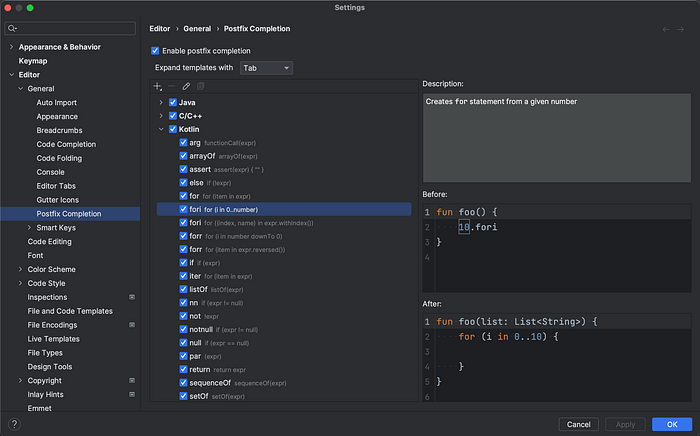The image size is (700, 436).
Task: Click the back navigation arrow
Action: pos(667,29)
